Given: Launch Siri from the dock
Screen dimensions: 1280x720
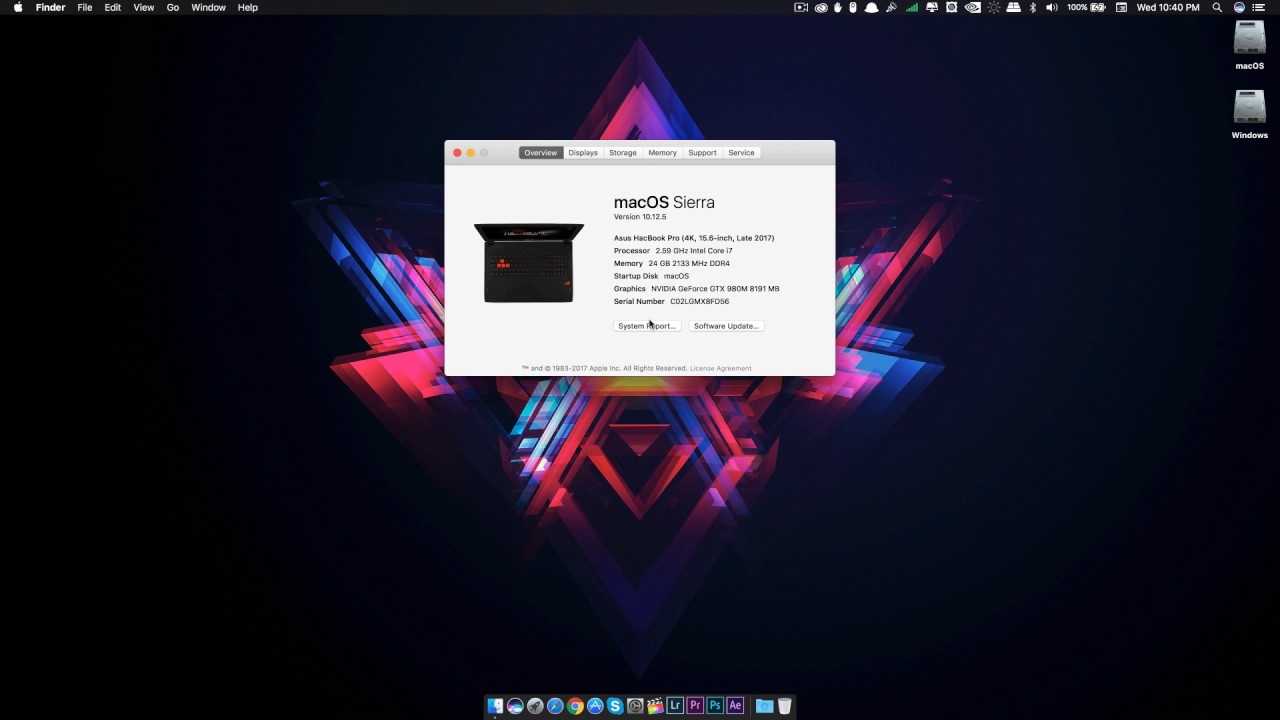Looking at the screenshot, I should (x=515, y=706).
